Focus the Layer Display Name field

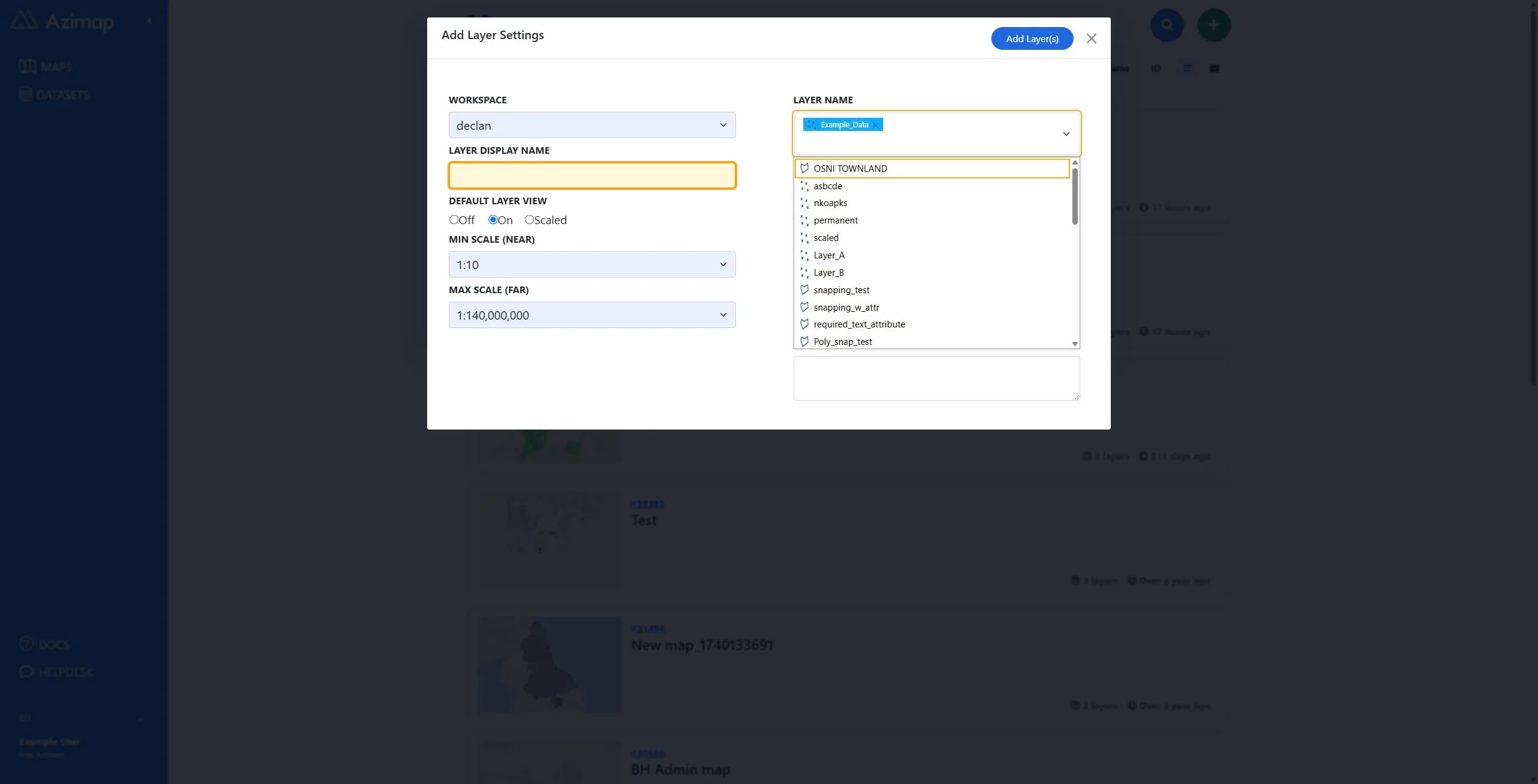592,175
